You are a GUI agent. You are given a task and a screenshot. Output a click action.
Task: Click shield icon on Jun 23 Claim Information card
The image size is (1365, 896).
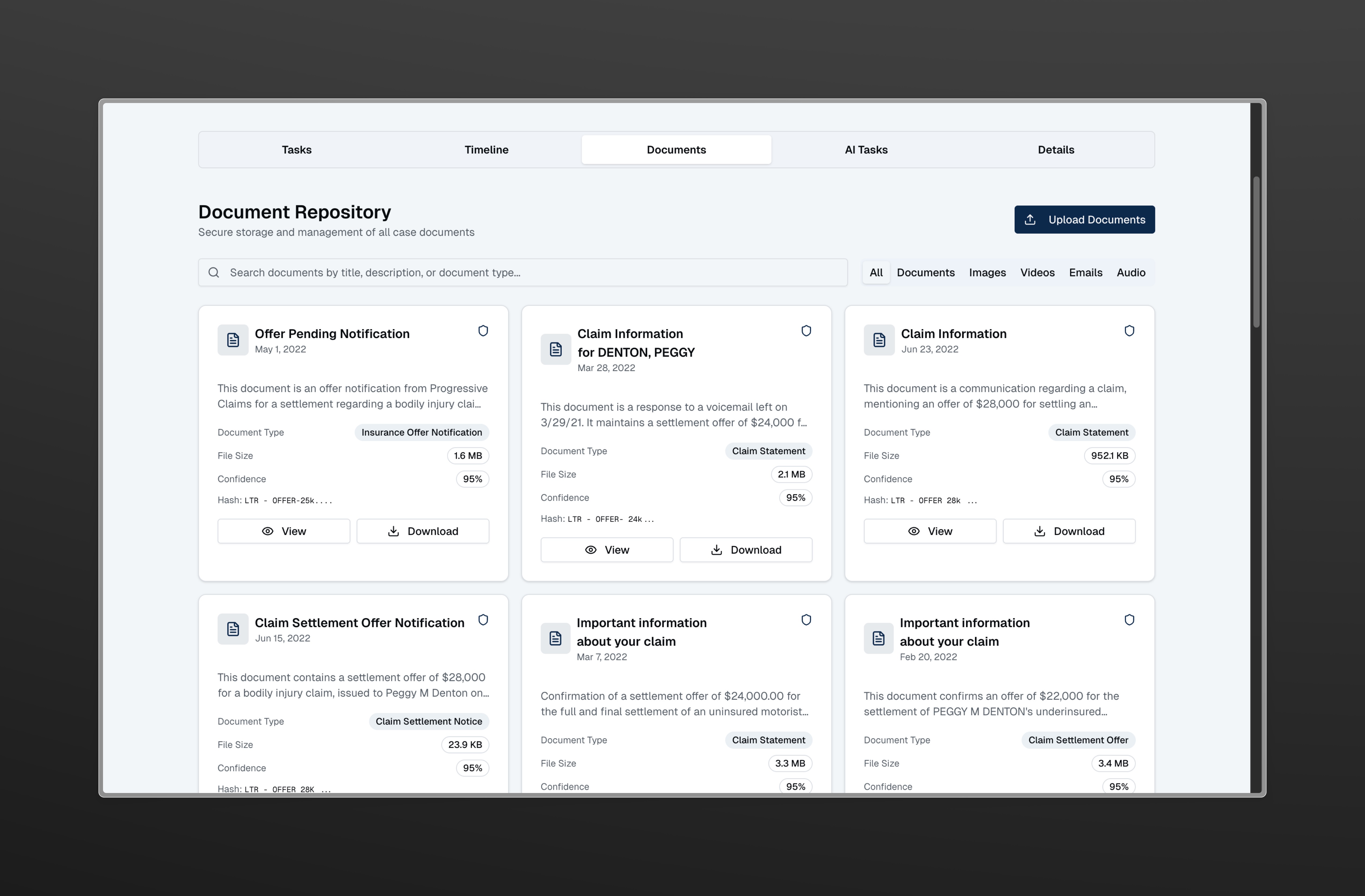click(1129, 331)
